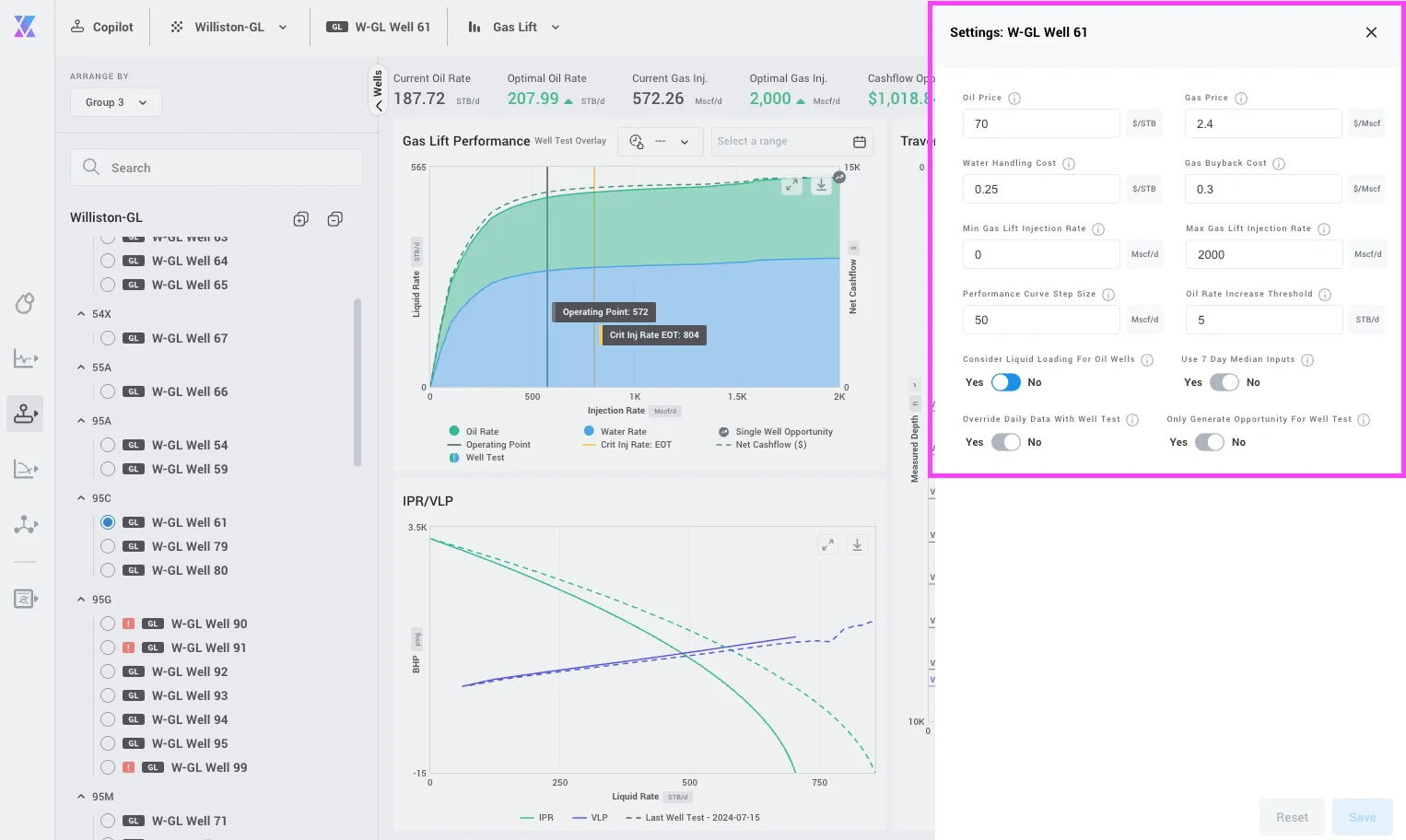Click the expand-all icon next to Williston-GL
The height and width of the screenshot is (840, 1406).
[300, 219]
